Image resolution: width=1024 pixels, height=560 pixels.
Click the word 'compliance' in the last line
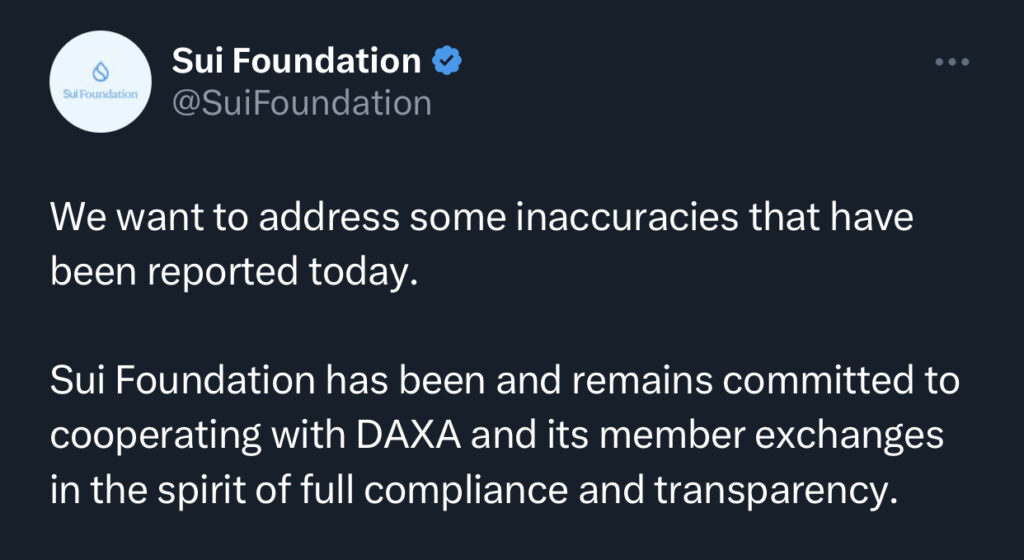coord(466,491)
